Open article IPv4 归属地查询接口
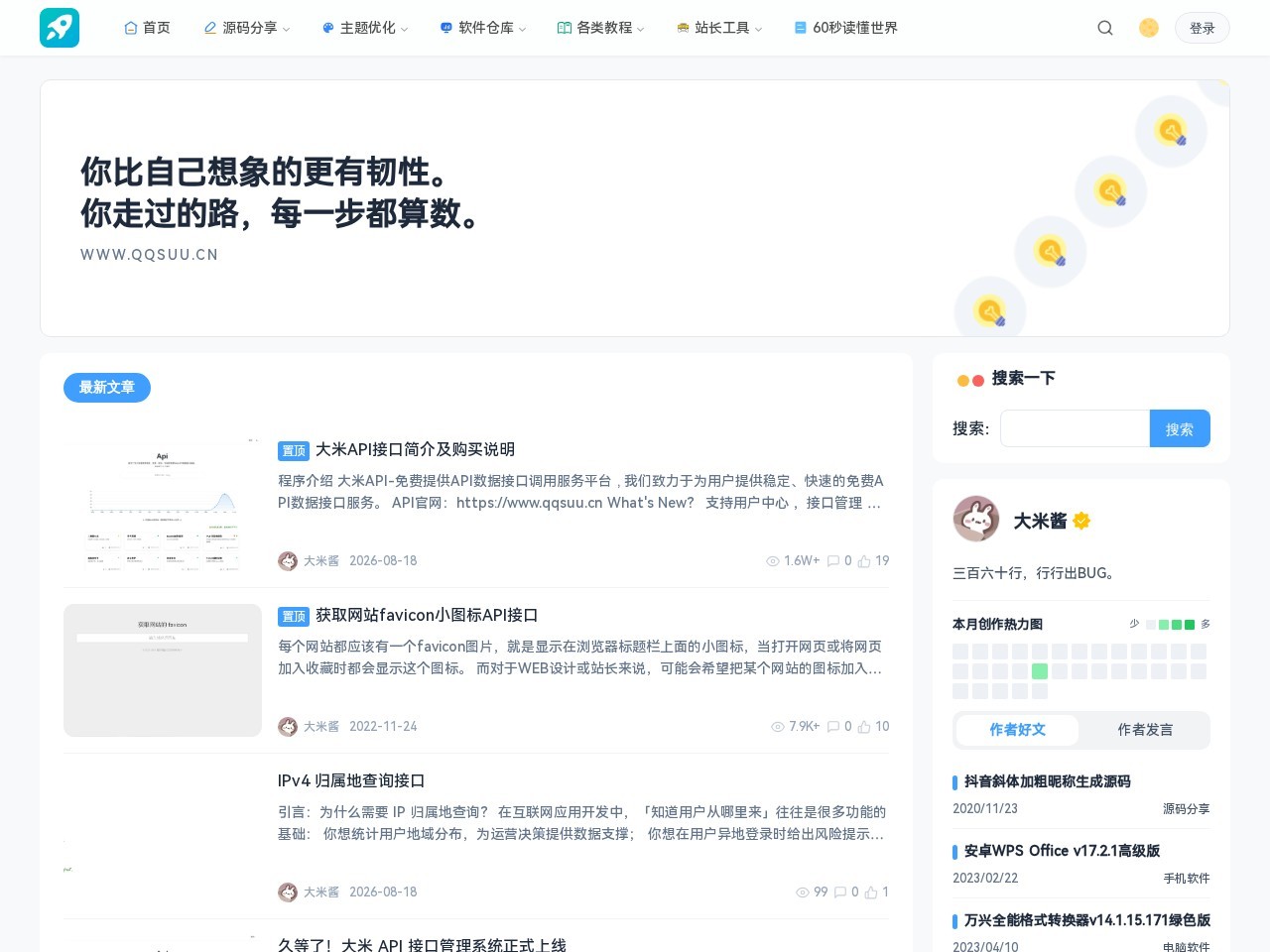Screen dimensions: 1270x952 (351, 780)
